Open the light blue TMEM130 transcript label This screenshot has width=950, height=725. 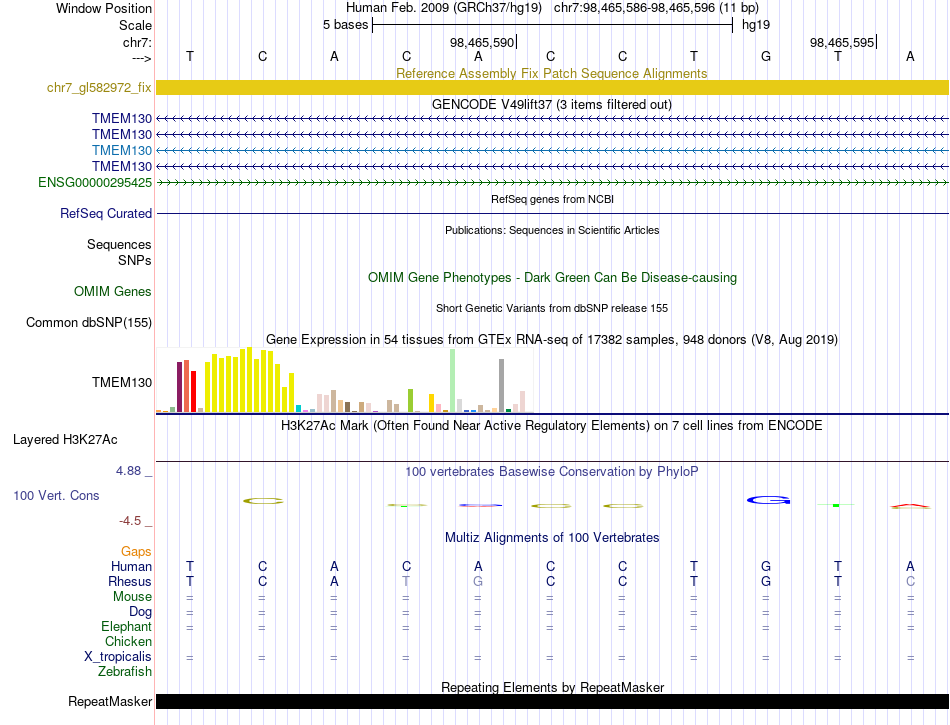[x=122, y=150]
